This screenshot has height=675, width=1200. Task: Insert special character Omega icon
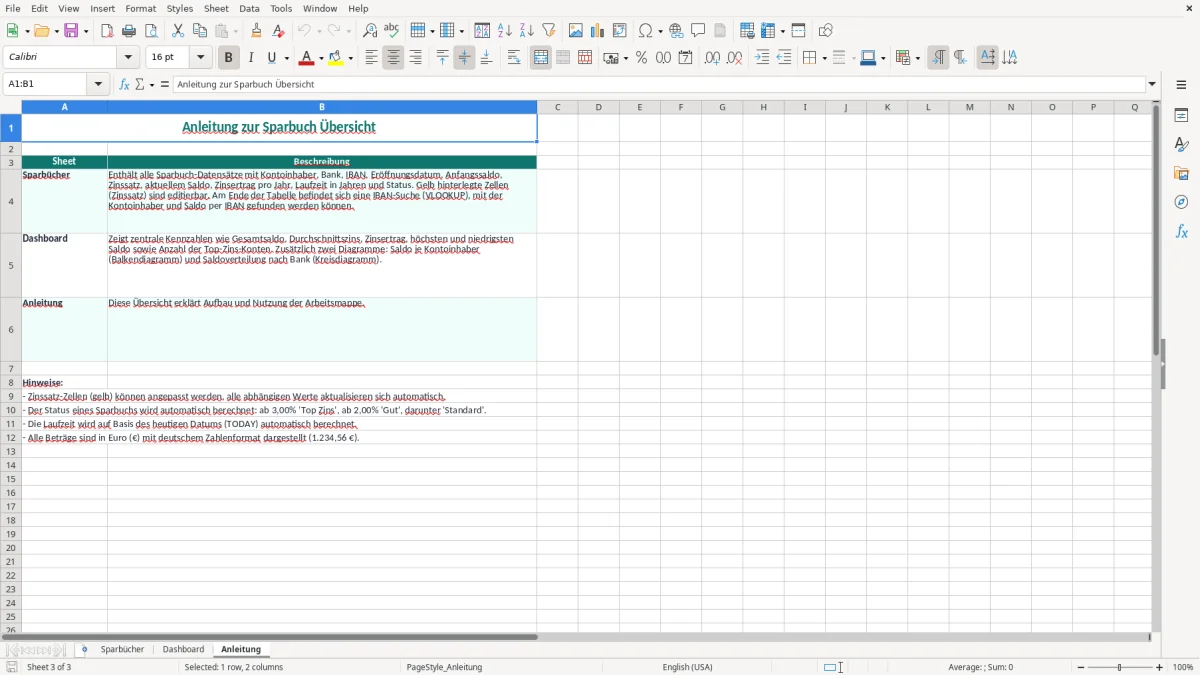click(x=646, y=31)
